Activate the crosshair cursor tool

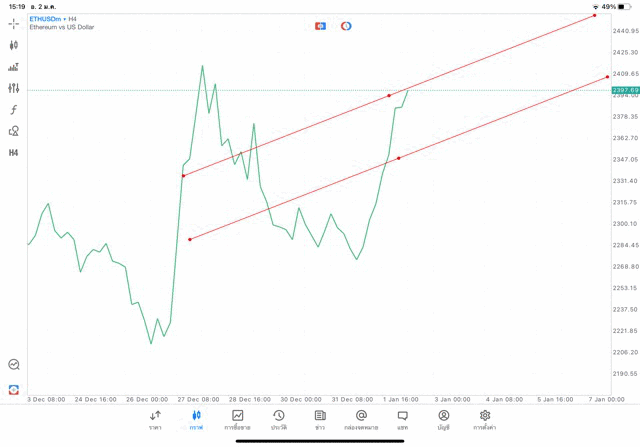14,23
